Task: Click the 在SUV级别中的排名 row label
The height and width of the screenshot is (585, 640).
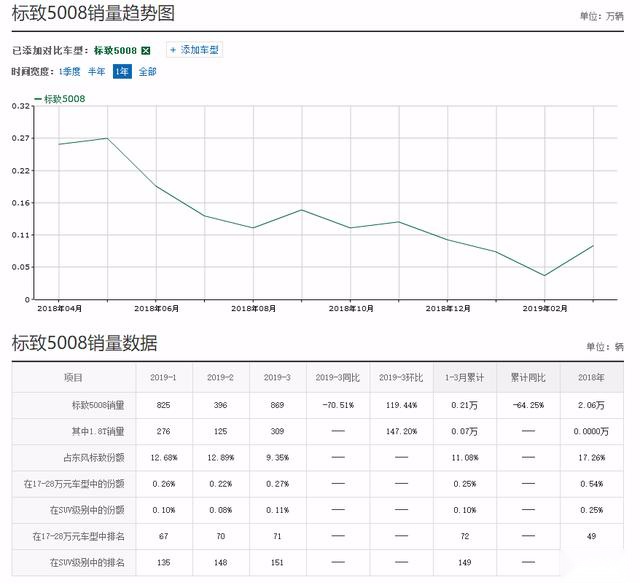Action: click(x=87, y=563)
